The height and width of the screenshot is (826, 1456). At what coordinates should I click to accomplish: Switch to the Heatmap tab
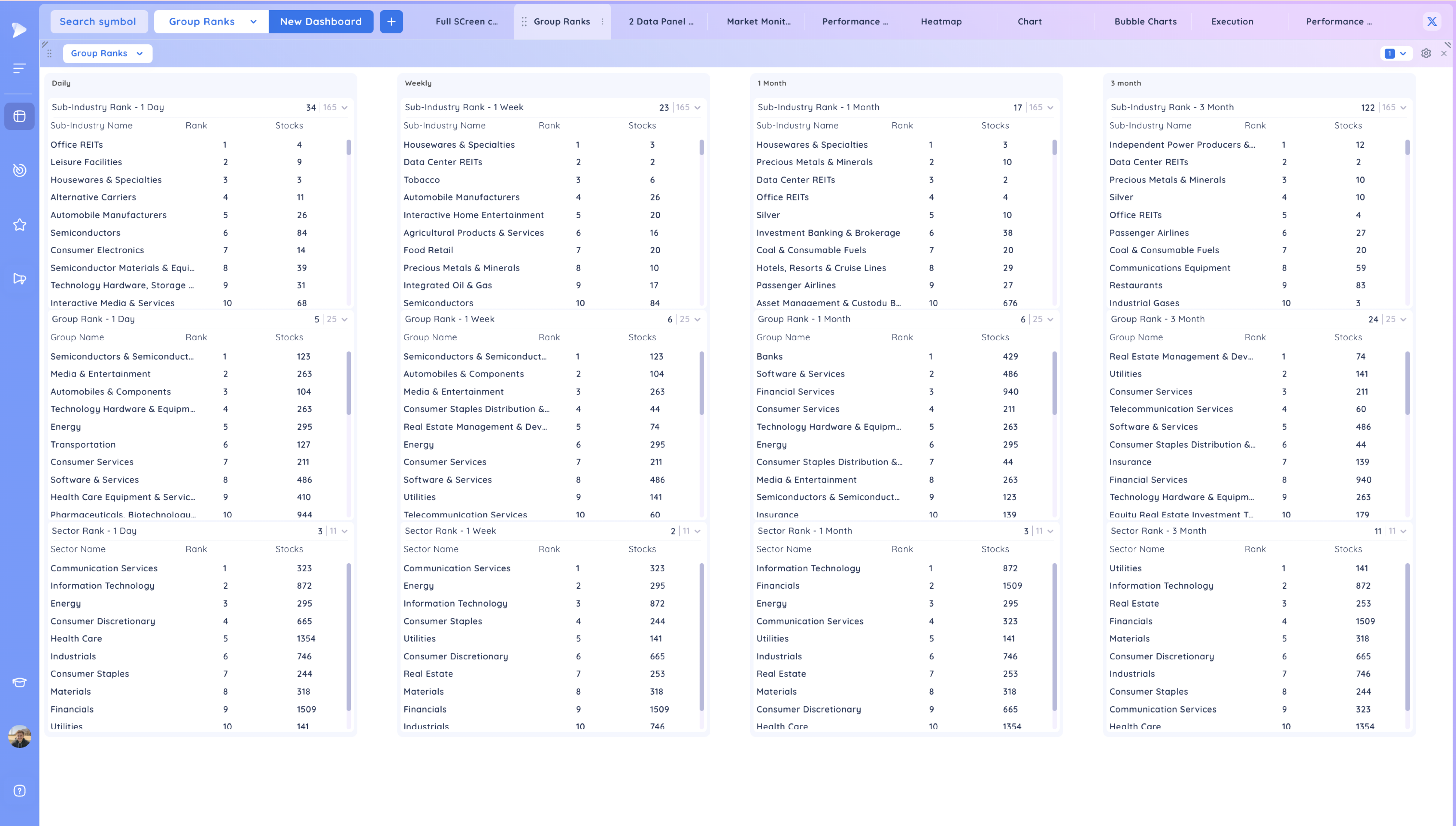pyautogui.click(x=941, y=21)
